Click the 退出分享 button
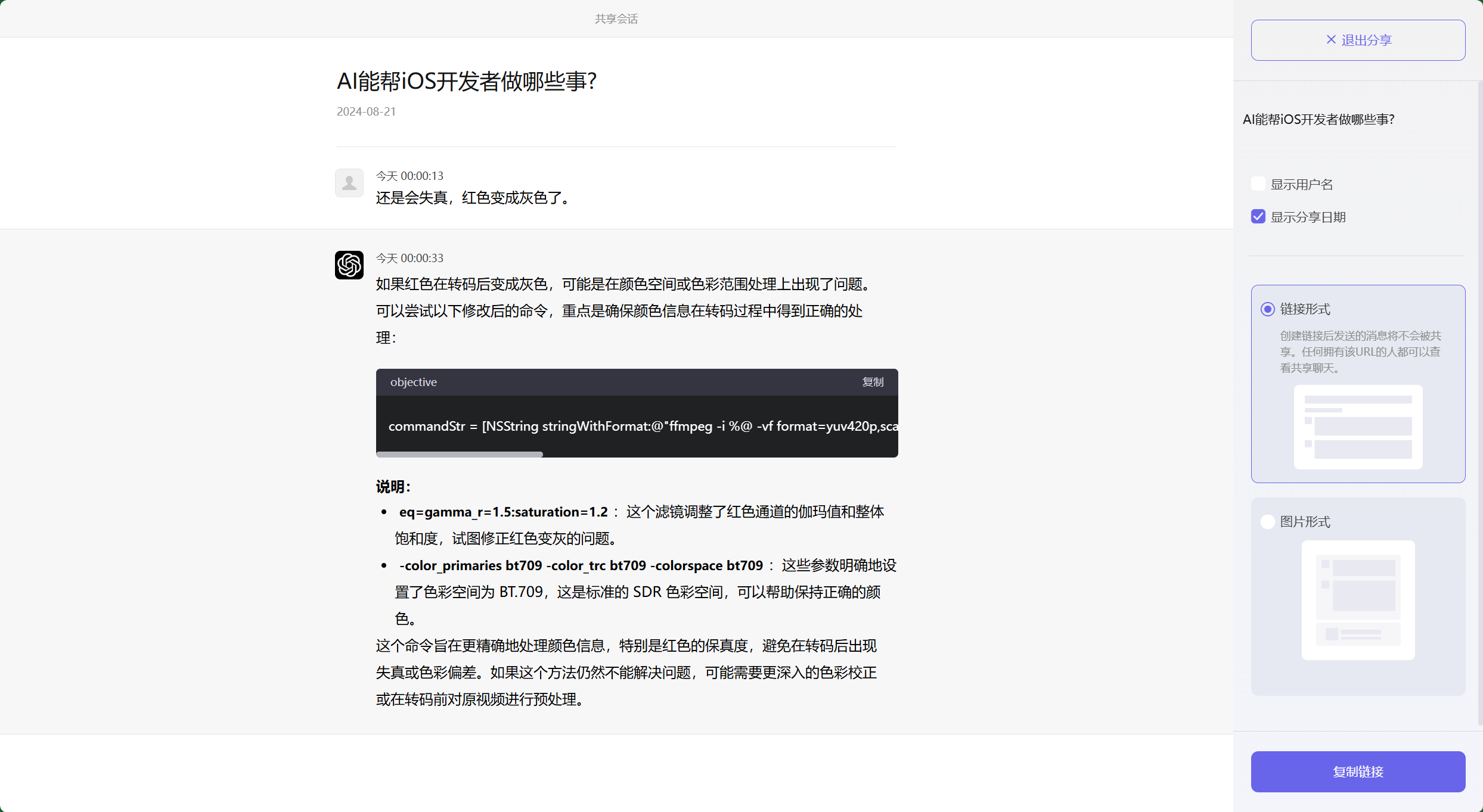This screenshot has width=1483, height=812. 1358,39
